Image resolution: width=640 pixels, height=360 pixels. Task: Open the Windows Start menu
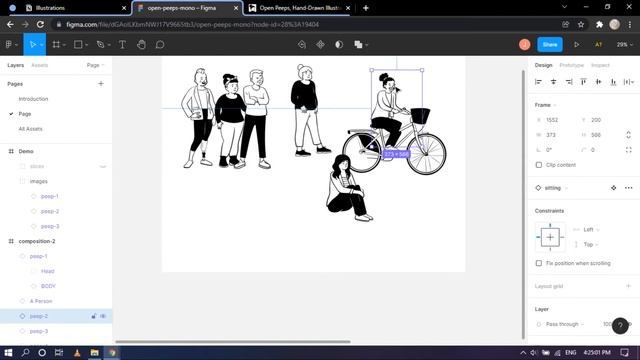8,352
